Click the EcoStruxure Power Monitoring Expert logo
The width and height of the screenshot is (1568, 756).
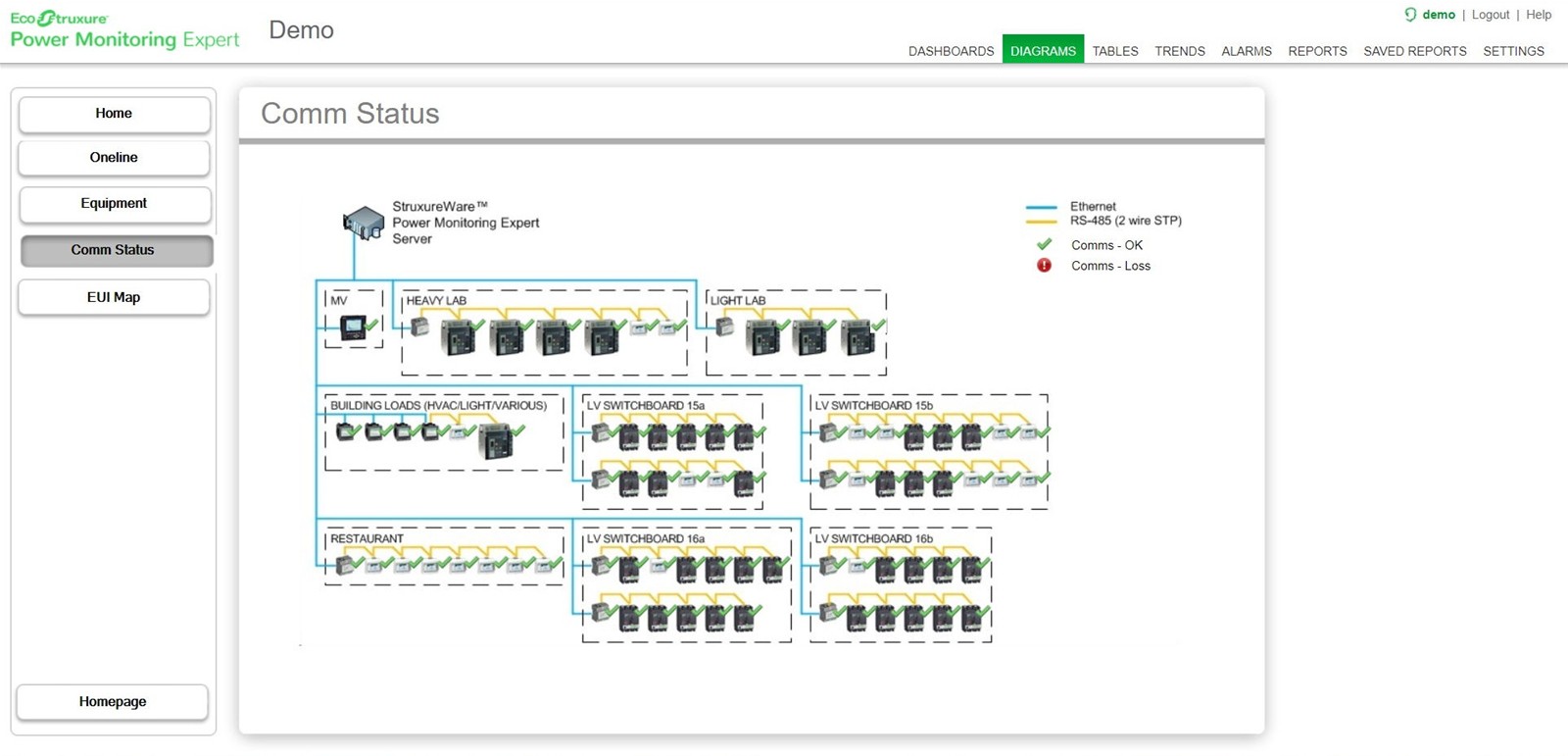click(x=124, y=30)
